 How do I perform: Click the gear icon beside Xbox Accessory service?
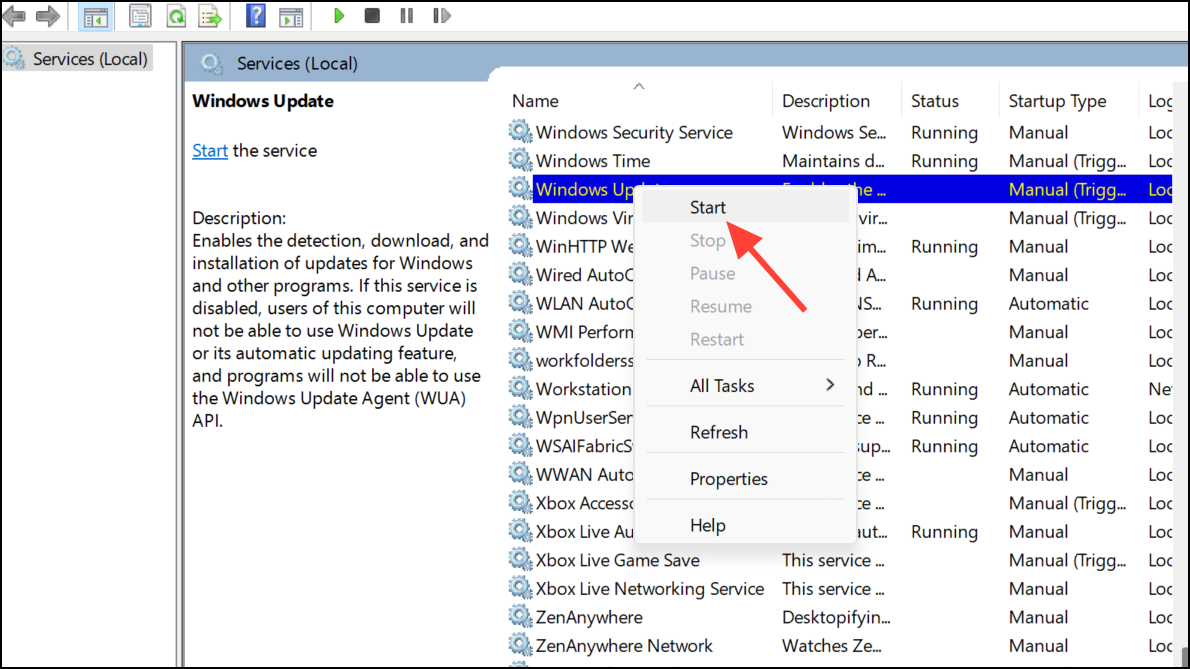(520, 502)
